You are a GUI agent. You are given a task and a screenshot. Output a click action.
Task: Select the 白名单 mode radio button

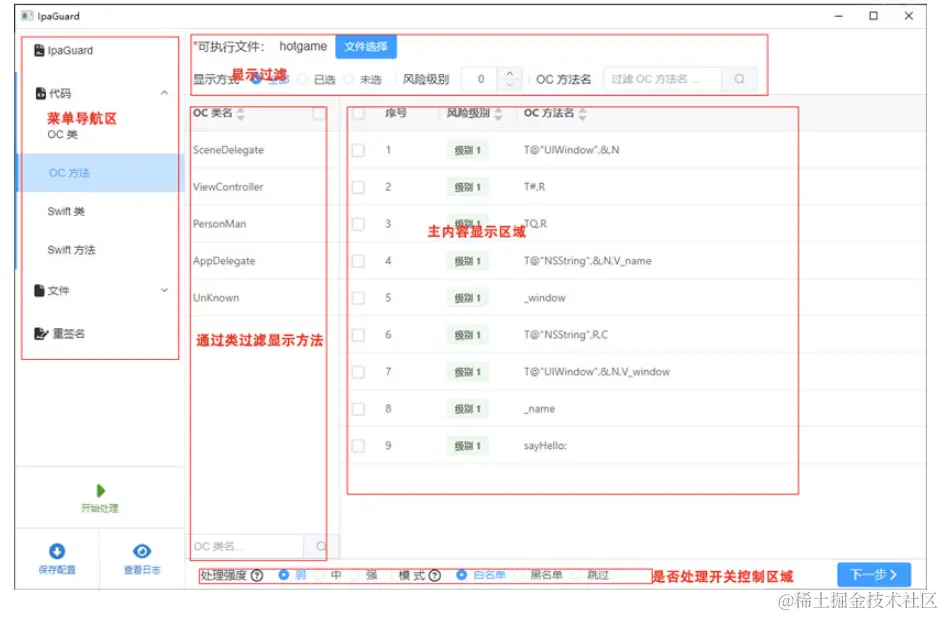[461, 575]
